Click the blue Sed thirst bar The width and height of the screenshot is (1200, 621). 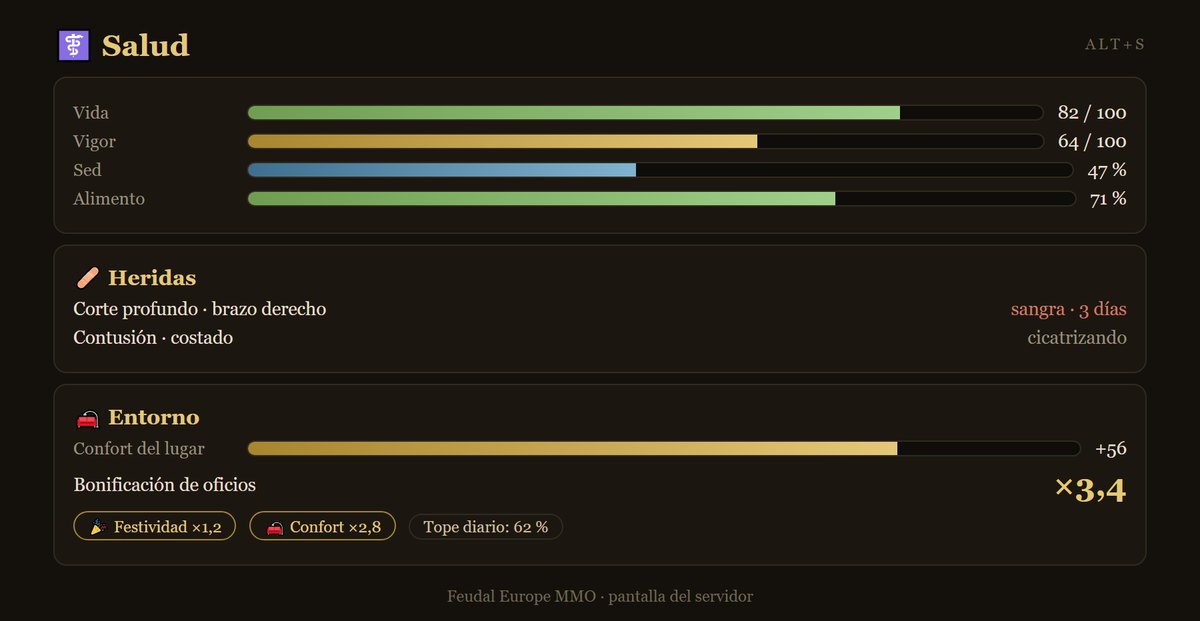coord(660,170)
